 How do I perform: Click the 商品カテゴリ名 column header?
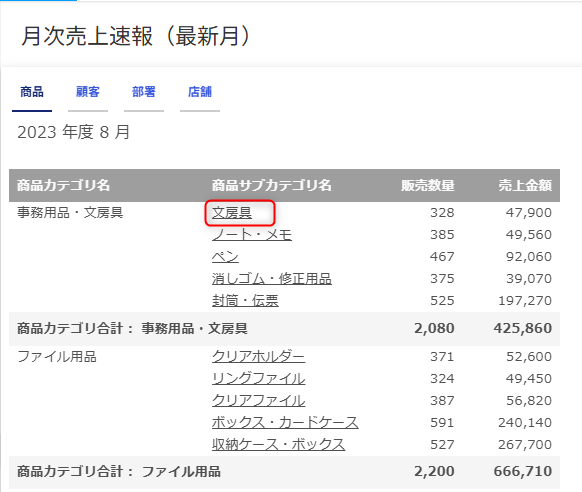(63, 185)
